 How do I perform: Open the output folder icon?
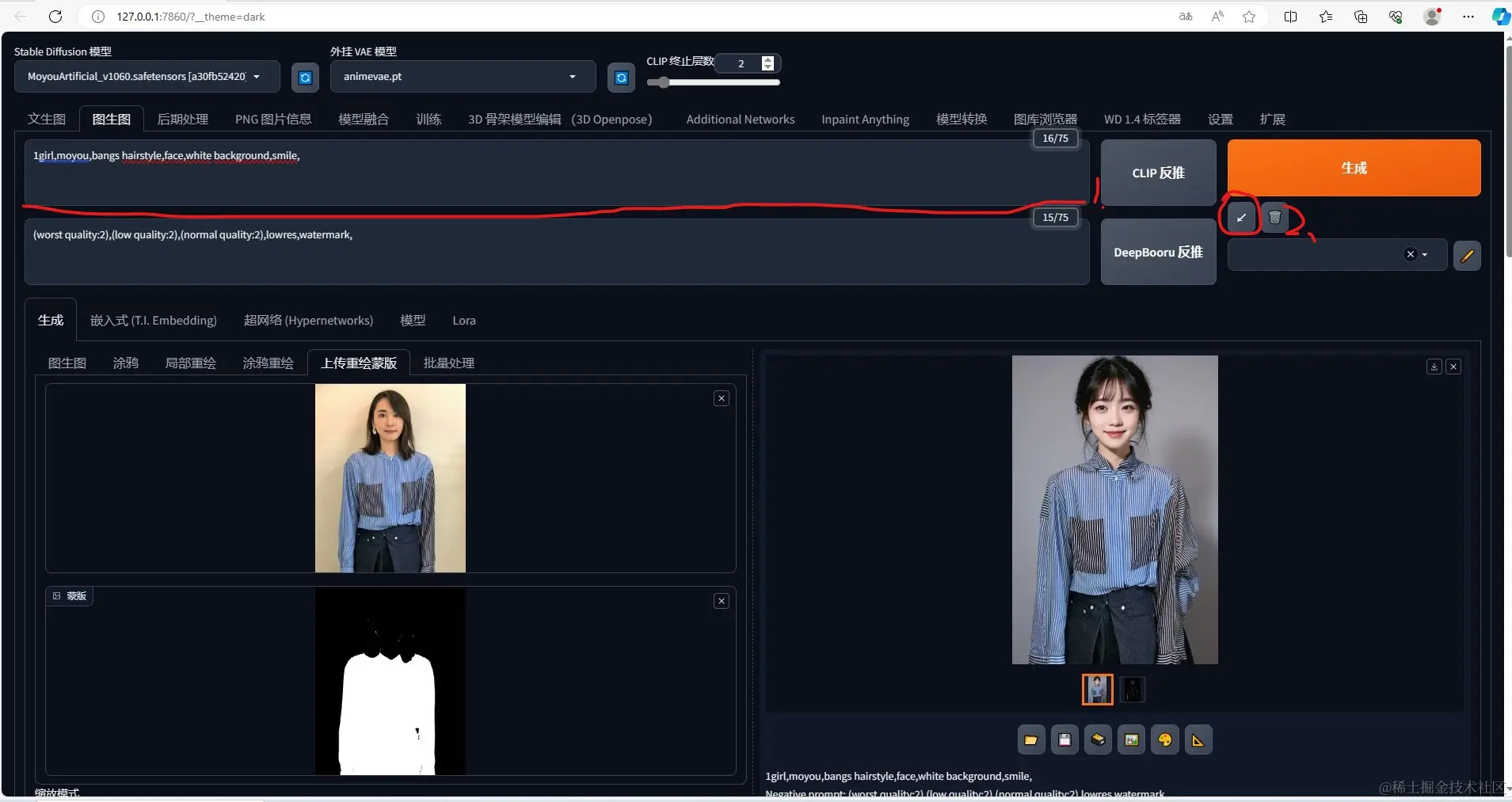point(1030,740)
